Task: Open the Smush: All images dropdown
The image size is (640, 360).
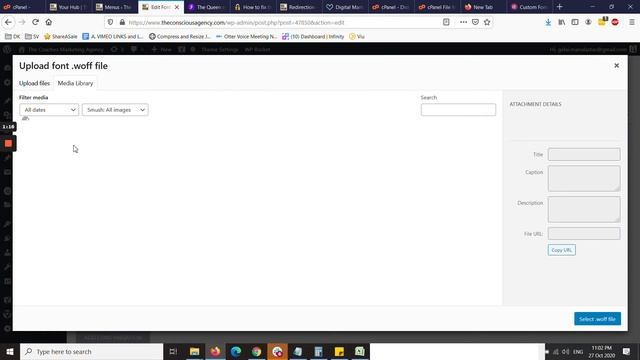Action: click(115, 110)
